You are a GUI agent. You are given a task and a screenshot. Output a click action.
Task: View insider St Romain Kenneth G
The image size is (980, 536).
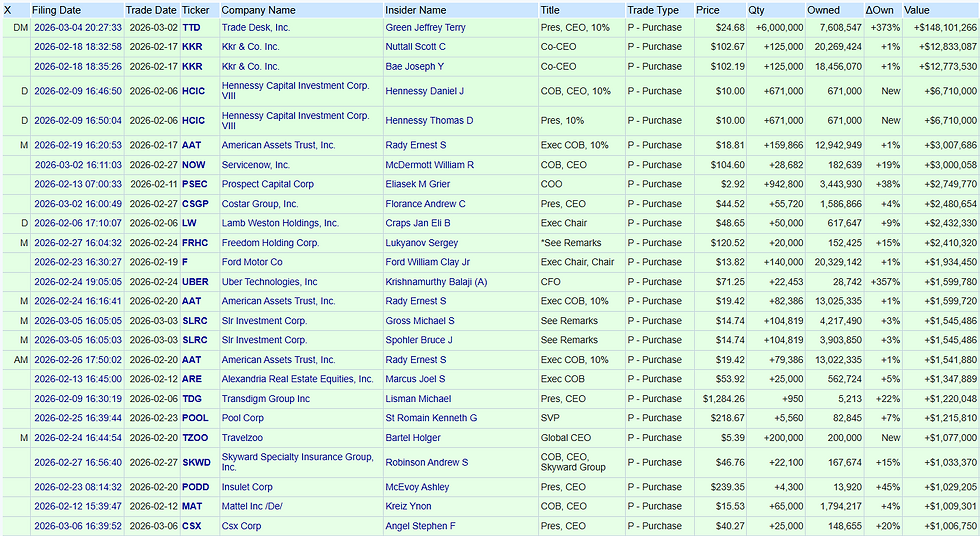pyautogui.click(x=431, y=418)
